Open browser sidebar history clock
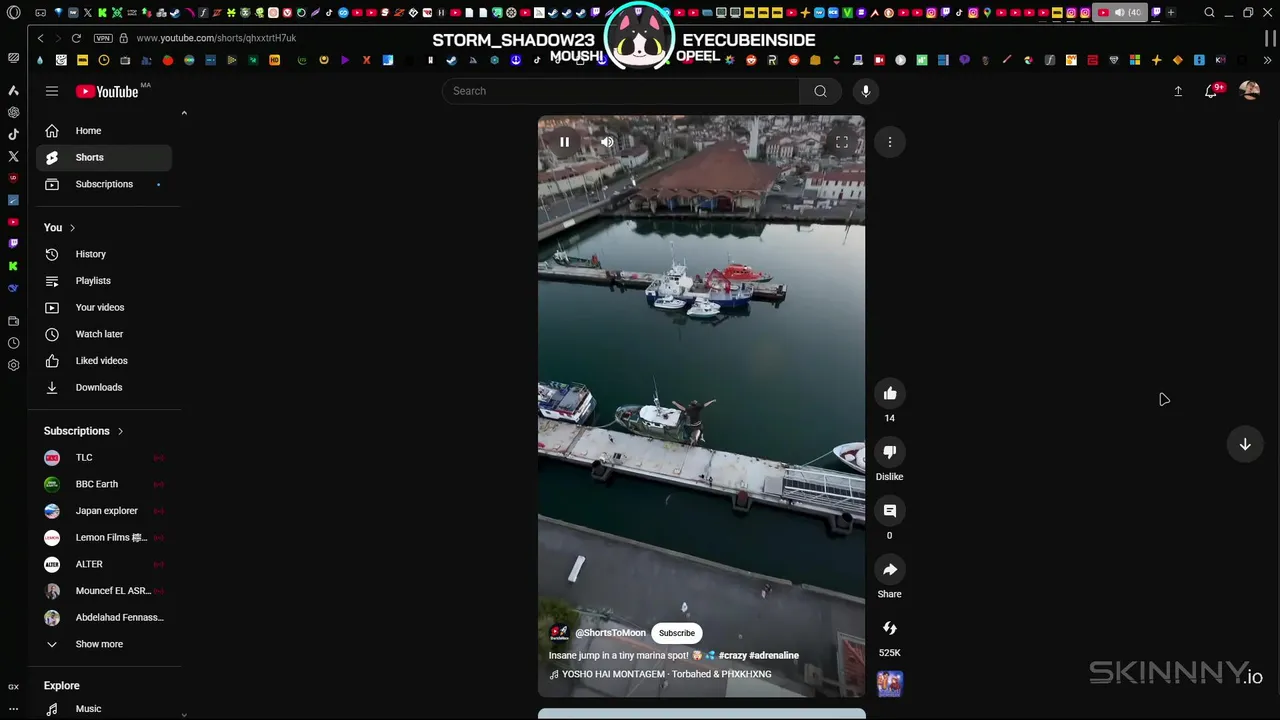The image size is (1280, 720). (x=13, y=343)
